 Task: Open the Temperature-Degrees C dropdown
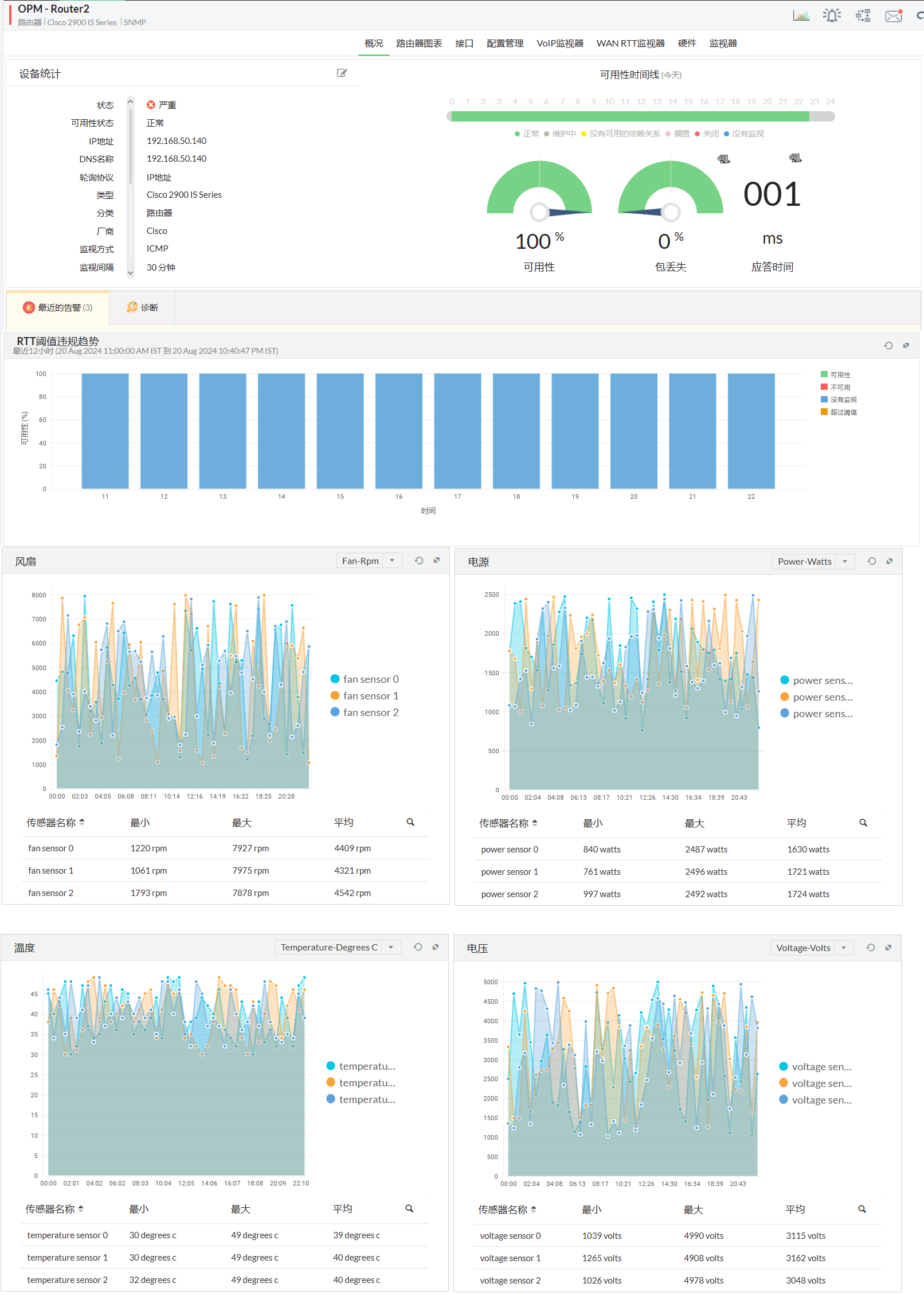pos(337,947)
